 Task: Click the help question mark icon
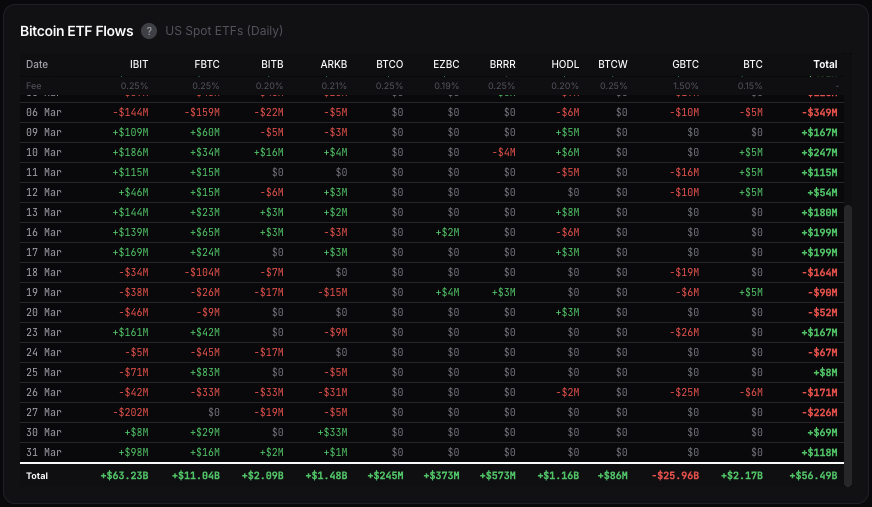(x=149, y=31)
